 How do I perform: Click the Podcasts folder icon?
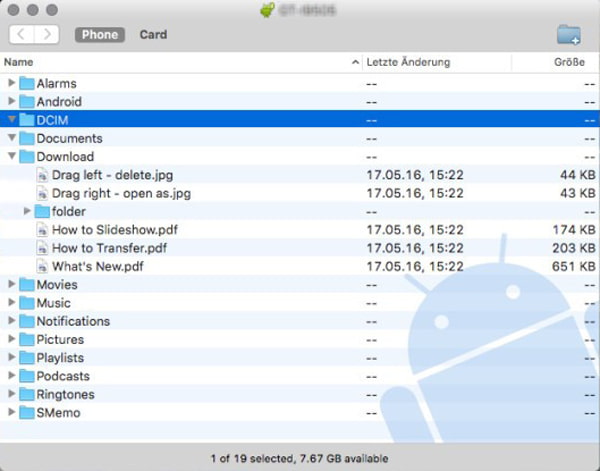[x=27, y=376]
